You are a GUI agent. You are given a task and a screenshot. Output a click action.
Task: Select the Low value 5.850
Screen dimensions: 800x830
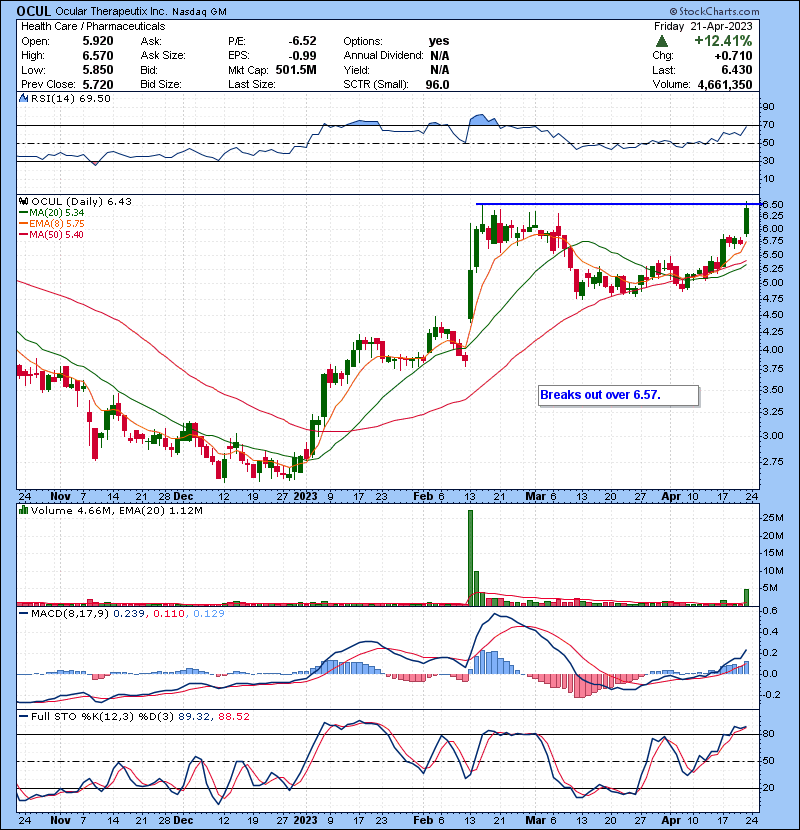pyautogui.click(x=98, y=70)
